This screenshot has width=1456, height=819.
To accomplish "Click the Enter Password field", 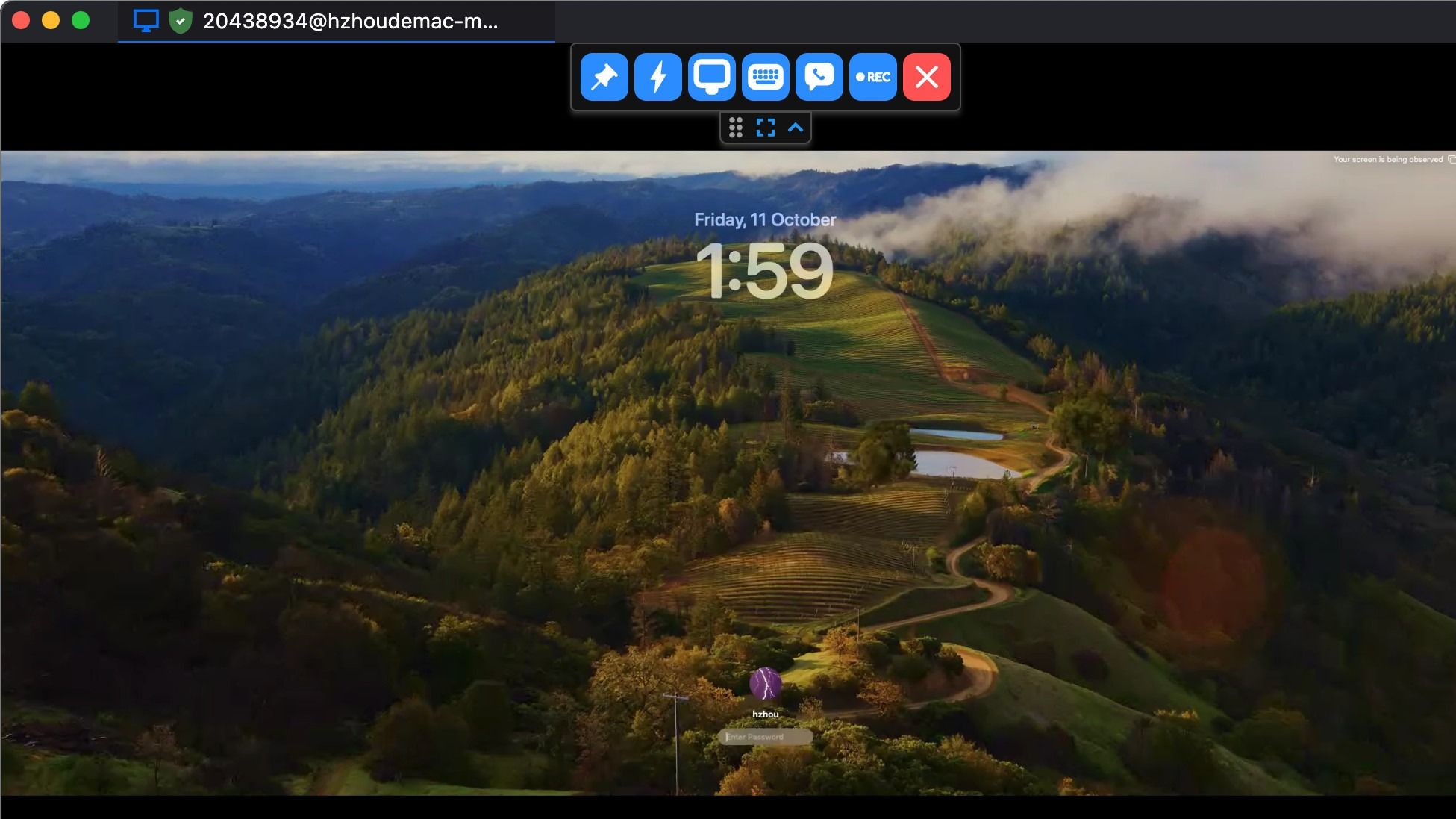I will [x=765, y=736].
